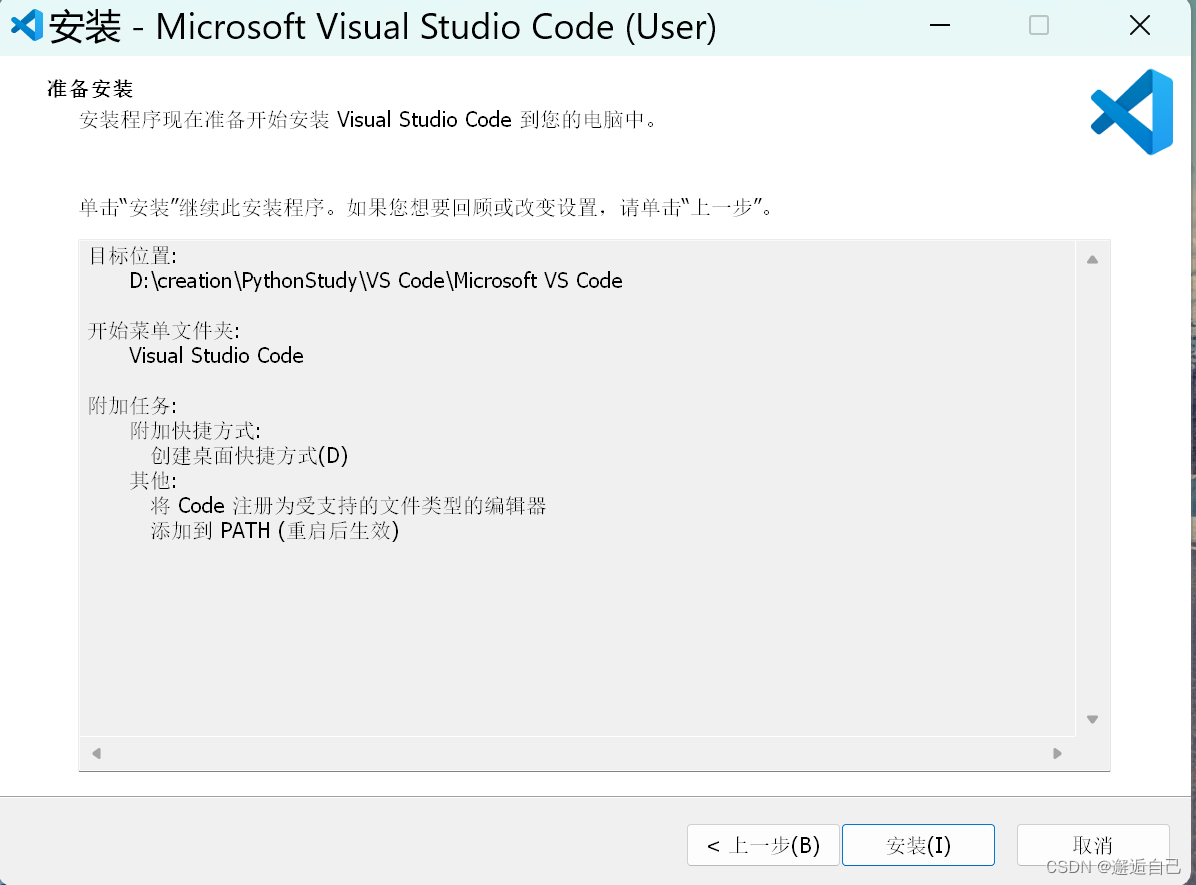Viewport: 1196px width, 885px height.
Task: Click '创建桌面快捷方式(D)' line
Action: point(249,455)
